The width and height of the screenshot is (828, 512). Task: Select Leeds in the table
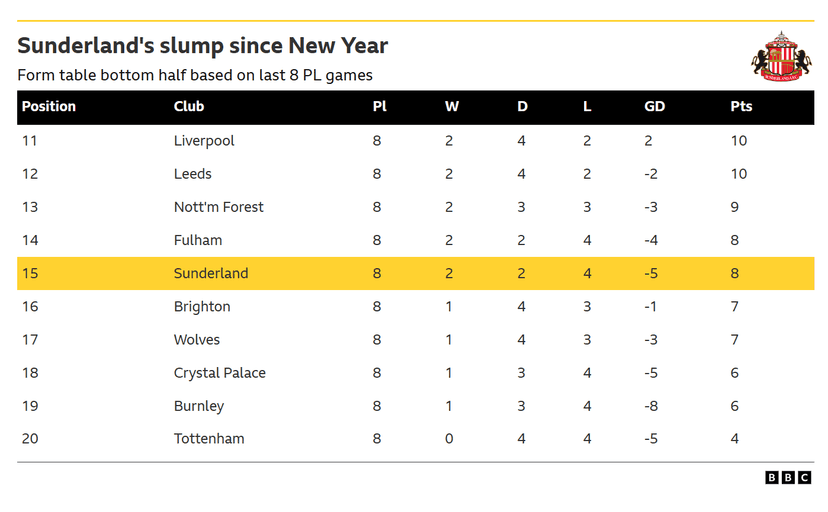pyautogui.click(x=193, y=174)
